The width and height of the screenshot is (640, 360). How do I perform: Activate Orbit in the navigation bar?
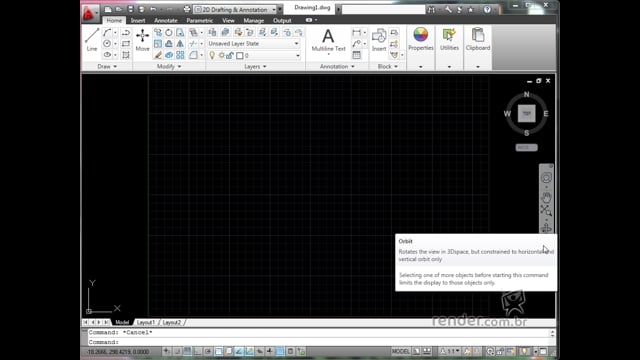[x=546, y=228]
